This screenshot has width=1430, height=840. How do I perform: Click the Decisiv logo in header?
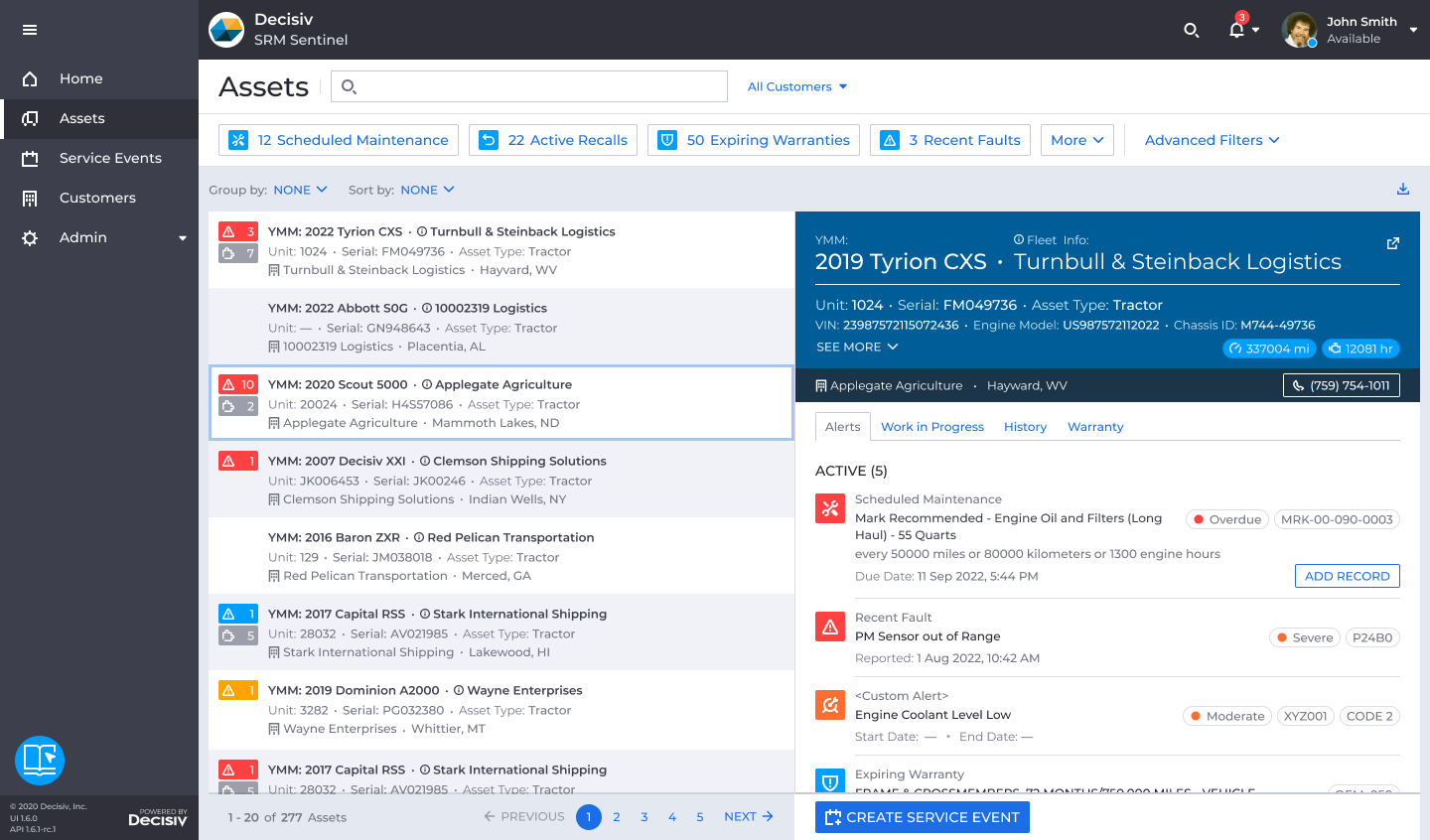pyautogui.click(x=226, y=30)
